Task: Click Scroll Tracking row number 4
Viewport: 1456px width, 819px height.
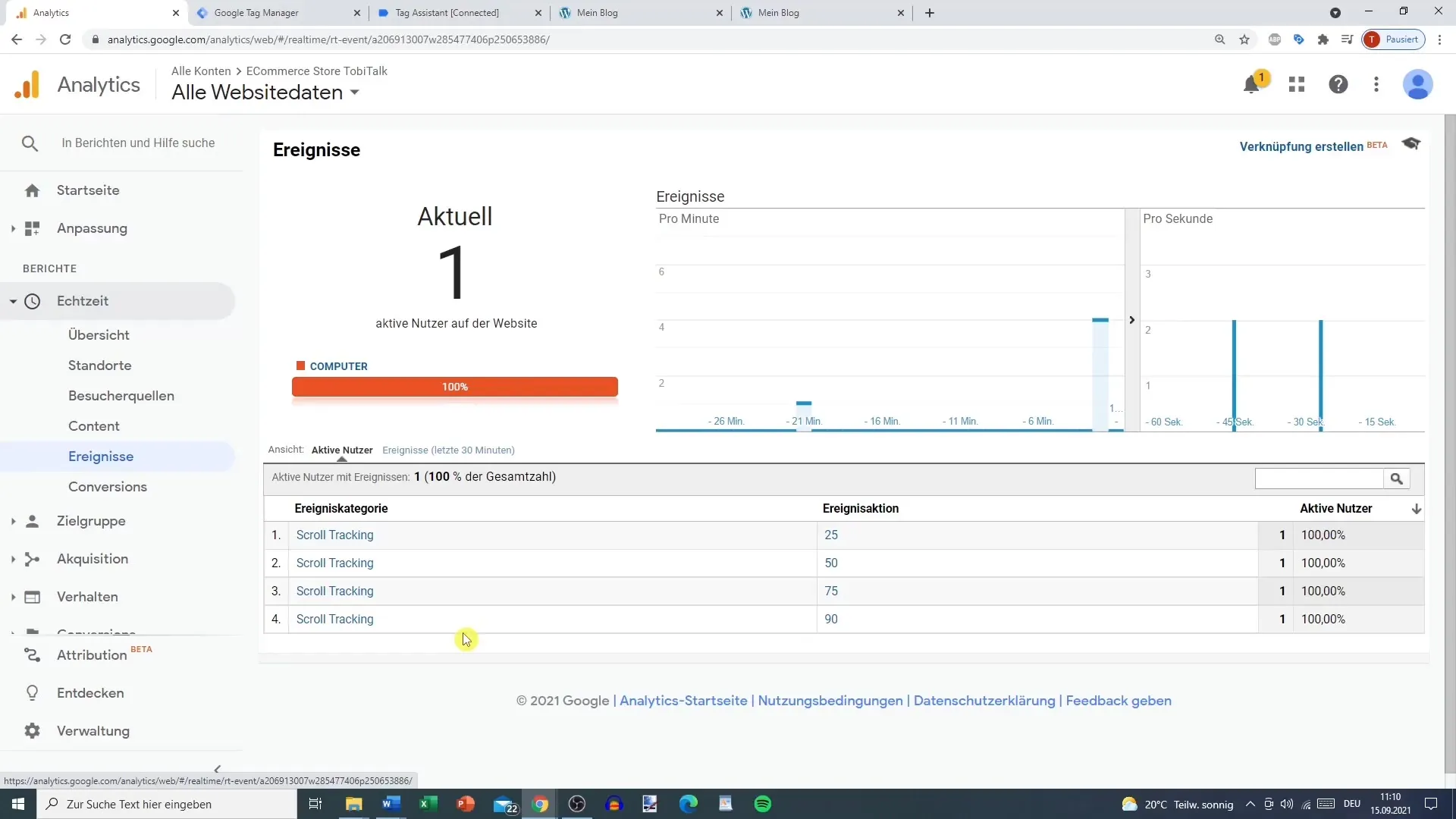Action: point(335,619)
